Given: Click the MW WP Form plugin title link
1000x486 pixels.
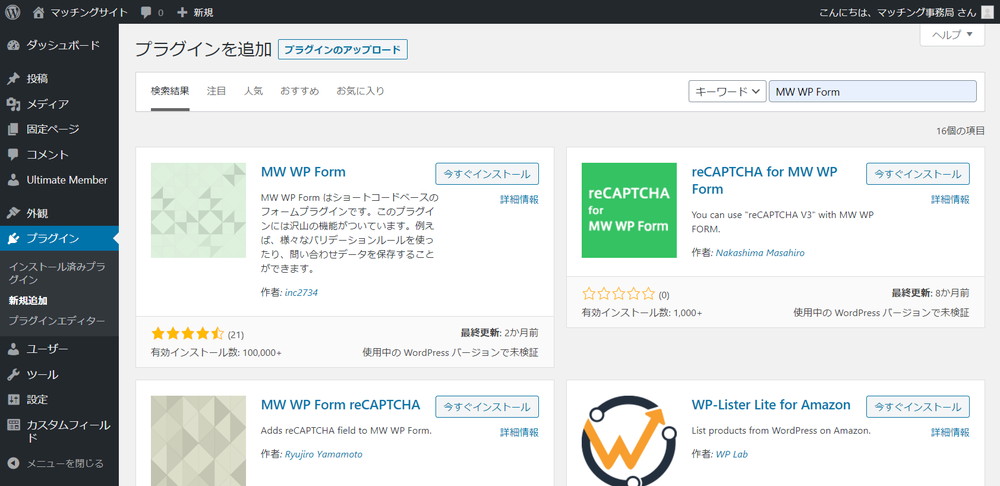Looking at the screenshot, I should point(303,172).
